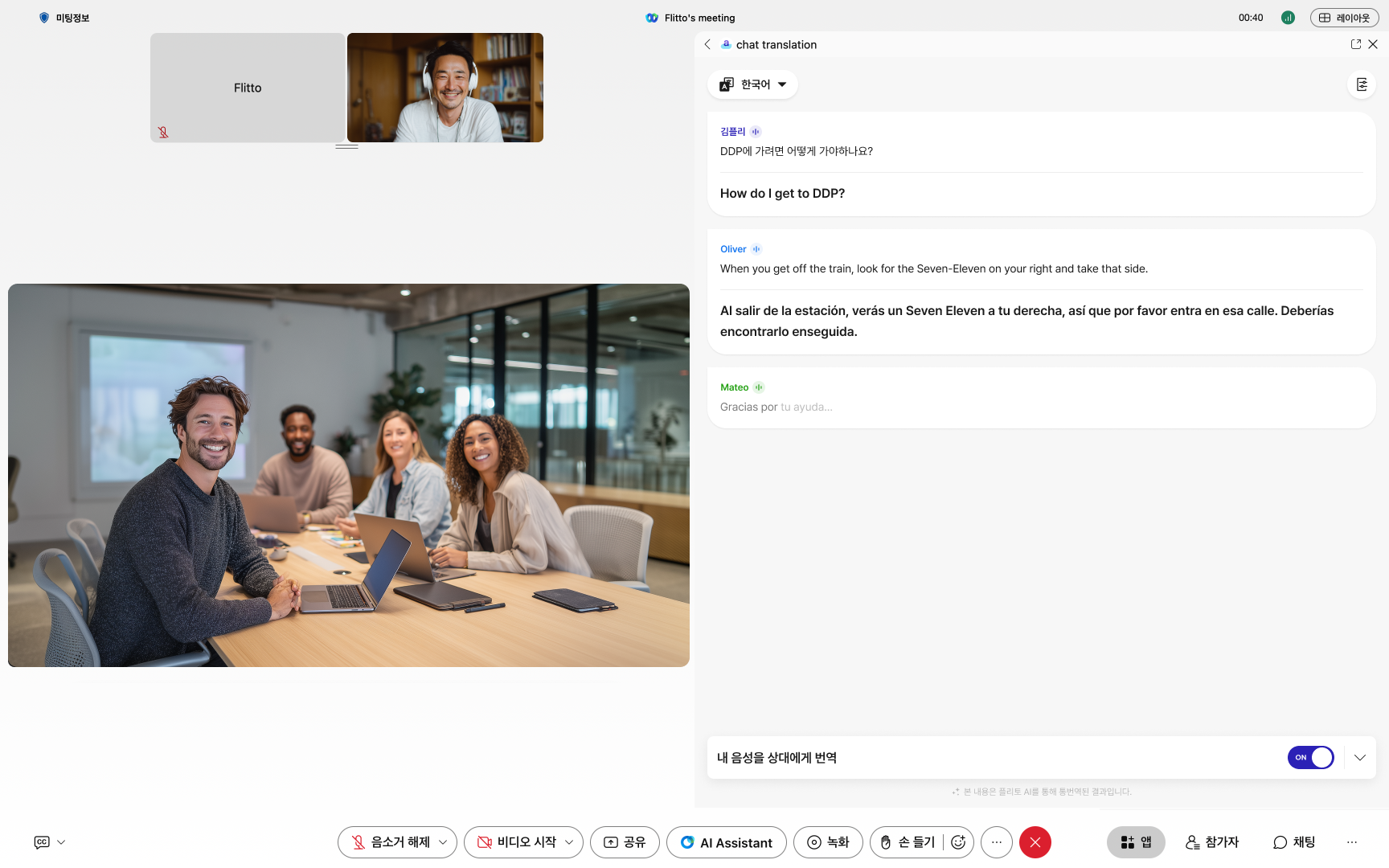Open the pop-out window icon for chat translation

pyautogui.click(x=1356, y=45)
